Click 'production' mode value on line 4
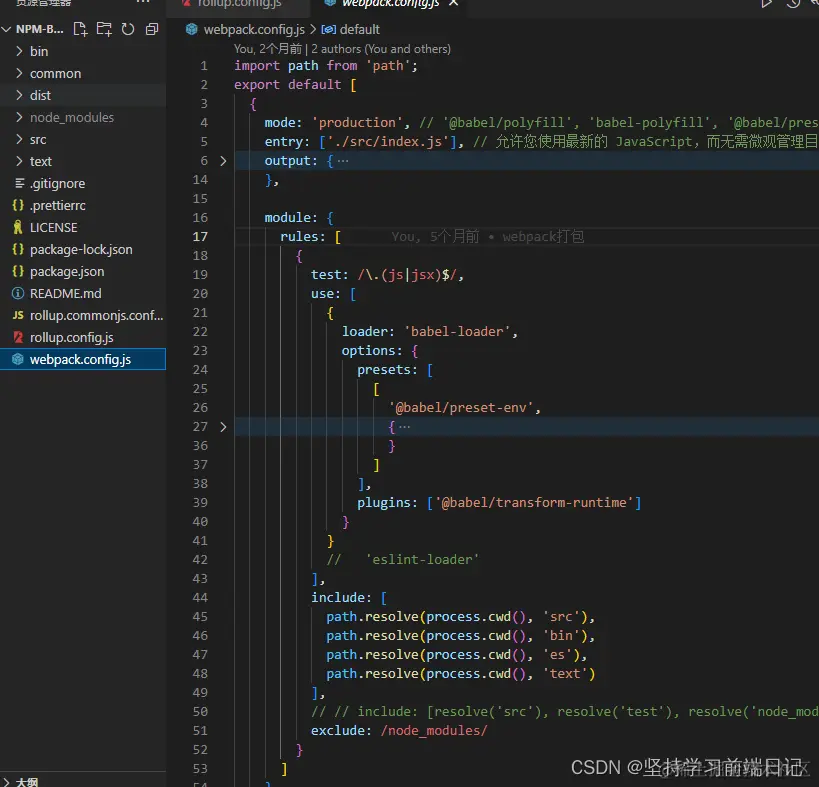Viewport: 819px width, 787px height. tap(358, 123)
